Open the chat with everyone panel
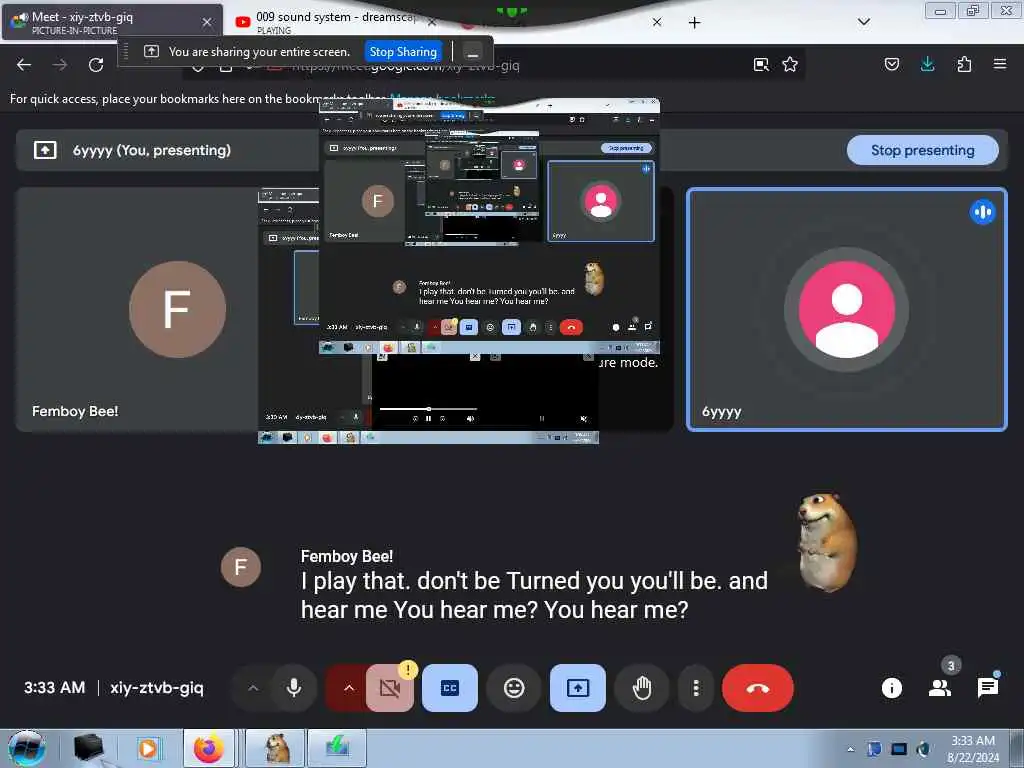Viewport: 1024px width, 768px height. click(x=987, y=688)
